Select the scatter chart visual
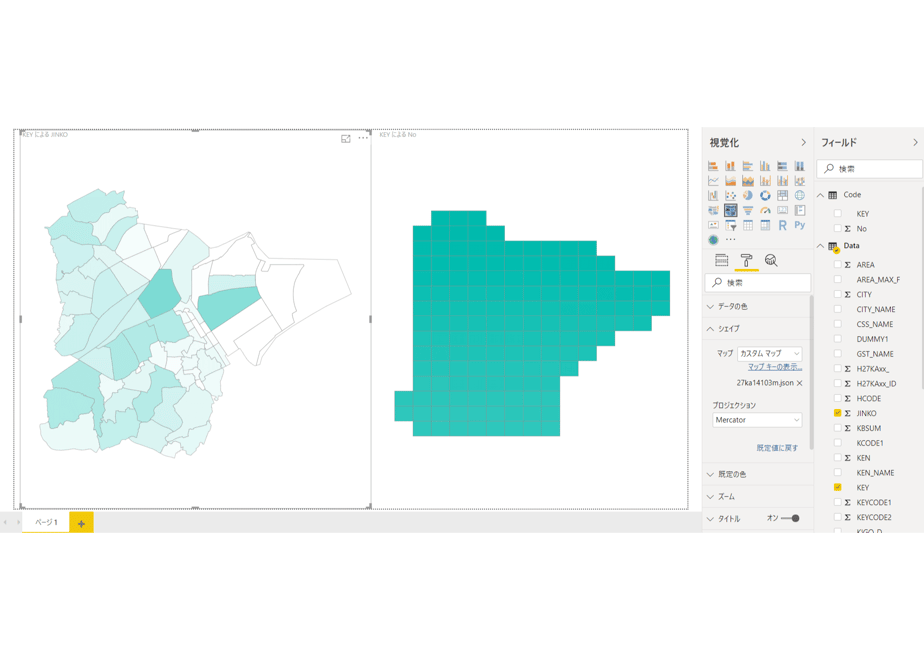The width and height of the screenshot is (924, 660). (x=730, y=196)
